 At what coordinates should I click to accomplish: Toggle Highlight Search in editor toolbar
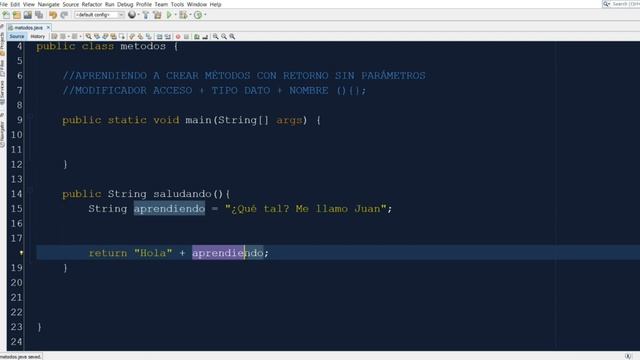(113, 37)
